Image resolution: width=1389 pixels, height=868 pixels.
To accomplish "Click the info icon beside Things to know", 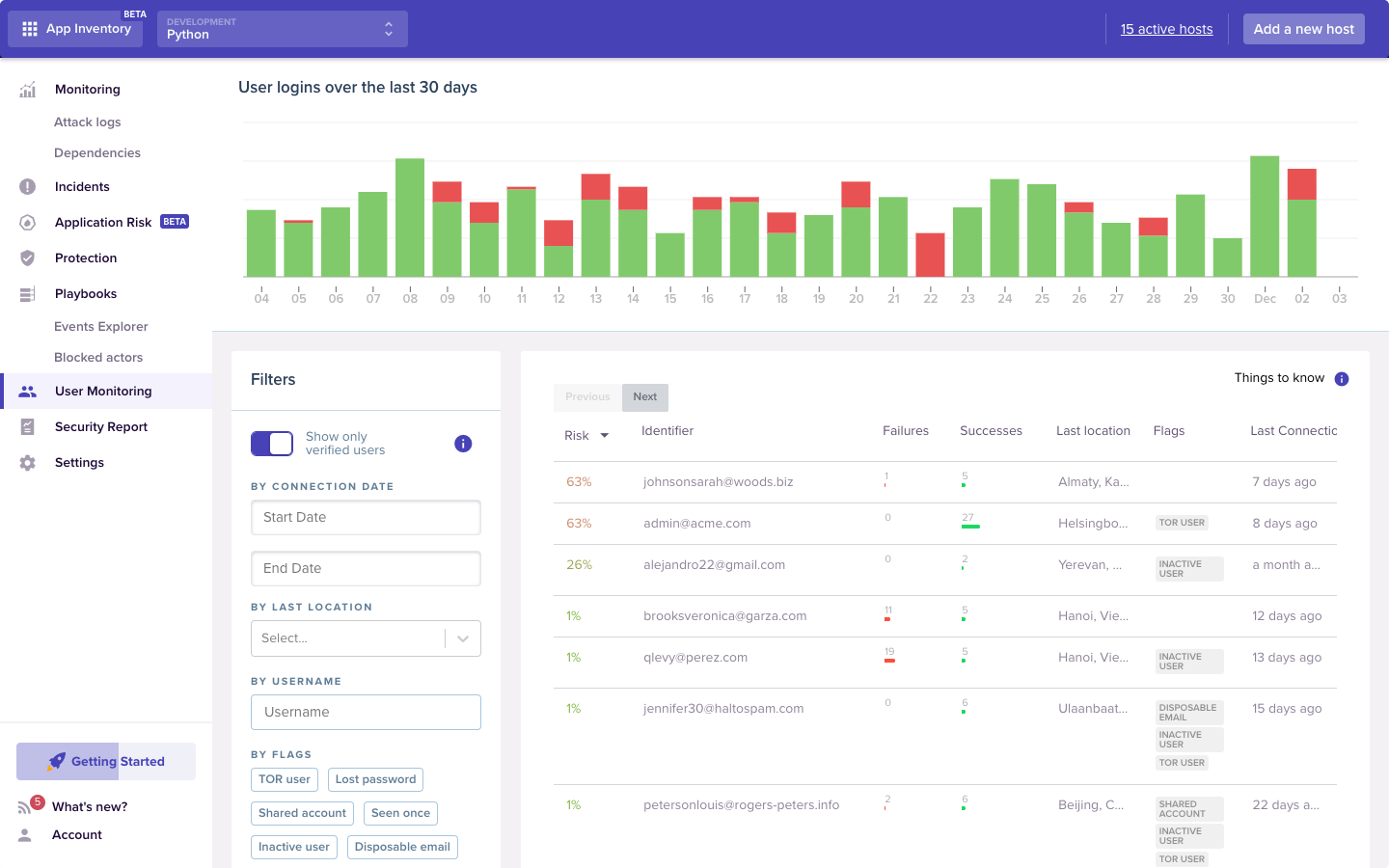I will click(1341, 379).
